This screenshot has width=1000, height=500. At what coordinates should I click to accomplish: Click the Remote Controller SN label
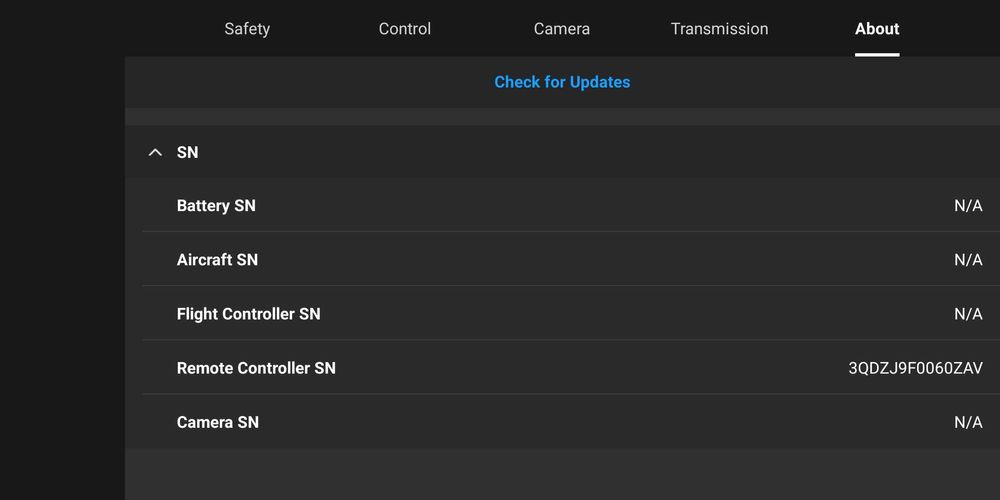(256, 368)
